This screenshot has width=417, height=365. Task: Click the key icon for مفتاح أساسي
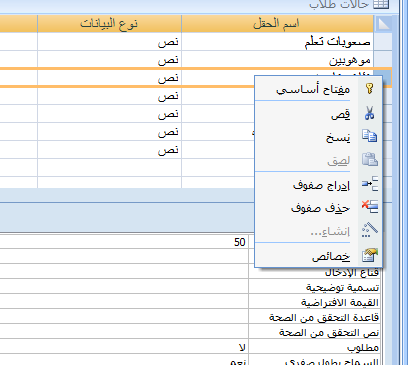(369, 89)
